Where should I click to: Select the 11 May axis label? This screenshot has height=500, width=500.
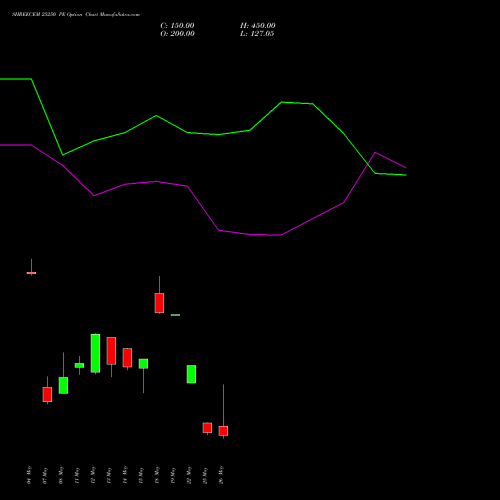coord(77,475)
